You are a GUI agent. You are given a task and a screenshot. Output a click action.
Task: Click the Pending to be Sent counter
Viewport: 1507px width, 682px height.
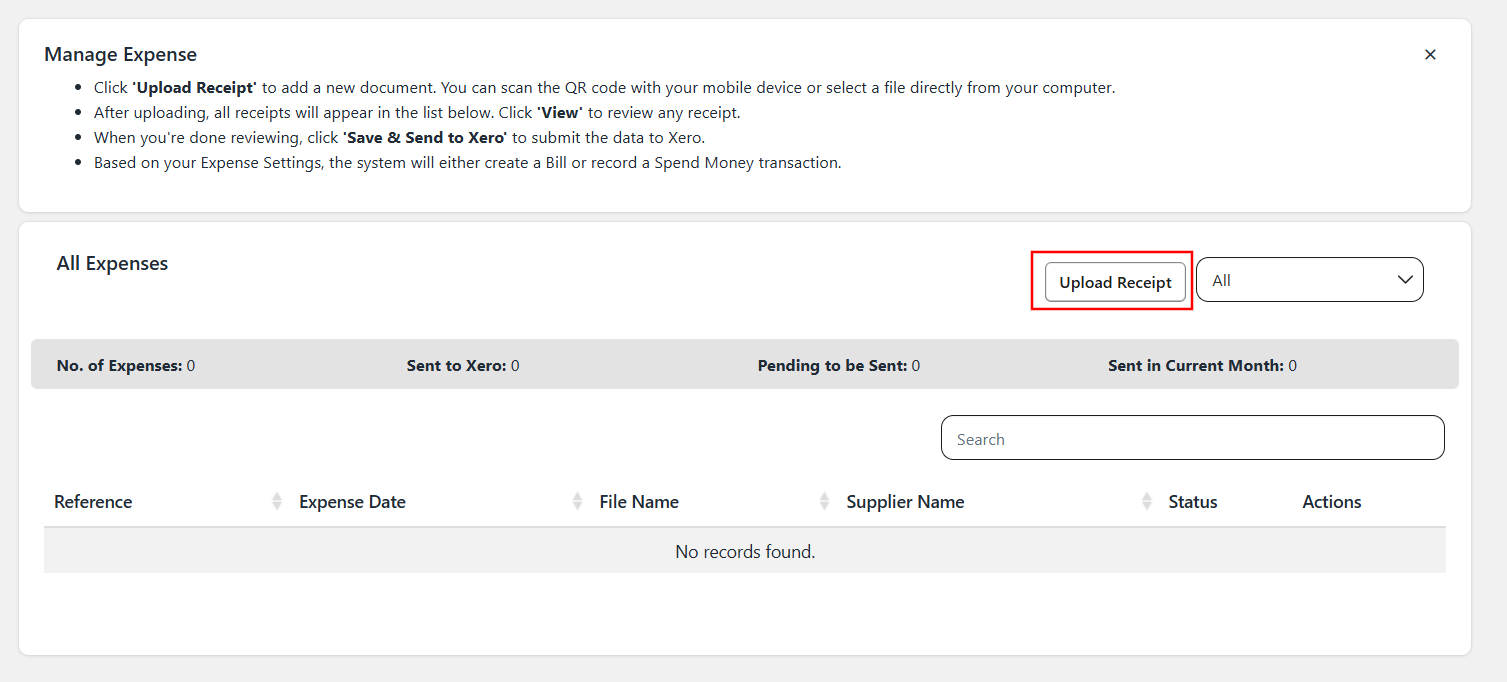point(838,366)
